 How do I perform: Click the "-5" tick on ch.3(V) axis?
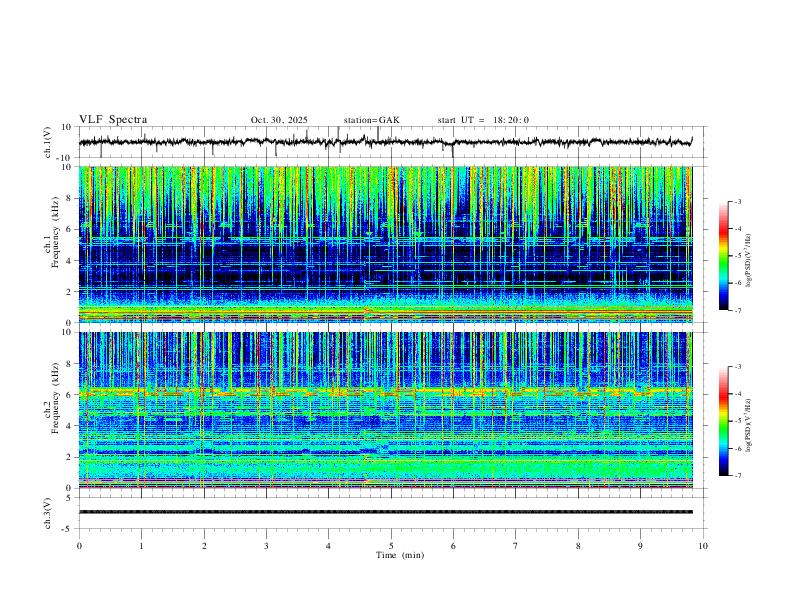[67, 529]
